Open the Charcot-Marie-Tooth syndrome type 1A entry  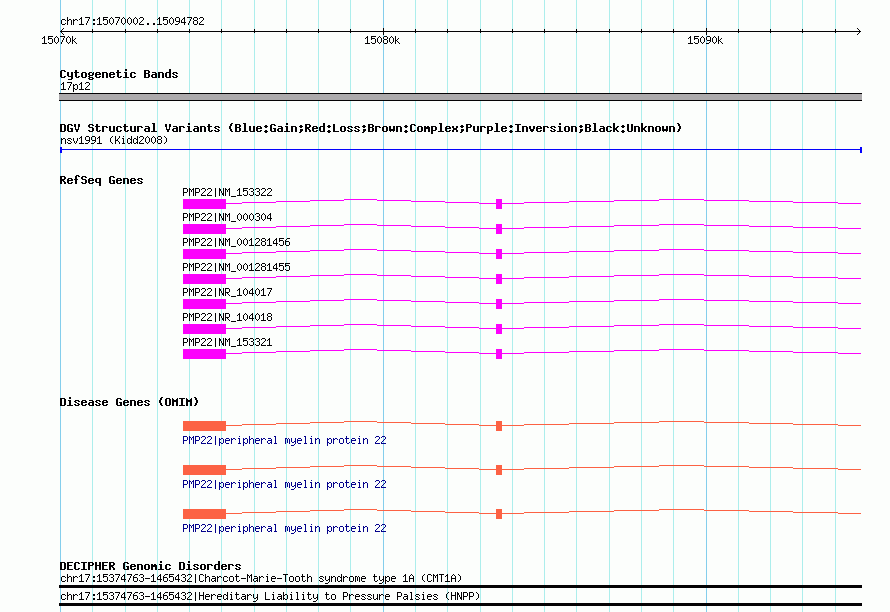pyautogui.click(x=261, y=579)
